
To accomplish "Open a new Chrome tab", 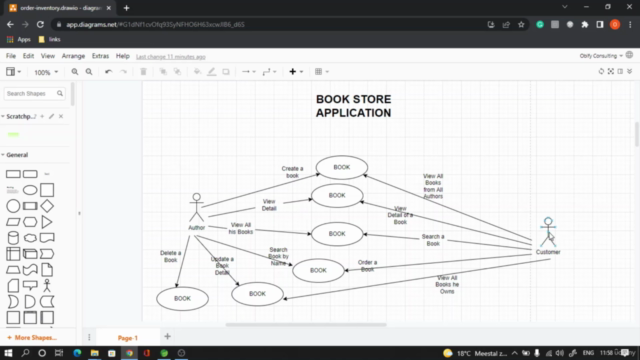I will pos(126,8).
